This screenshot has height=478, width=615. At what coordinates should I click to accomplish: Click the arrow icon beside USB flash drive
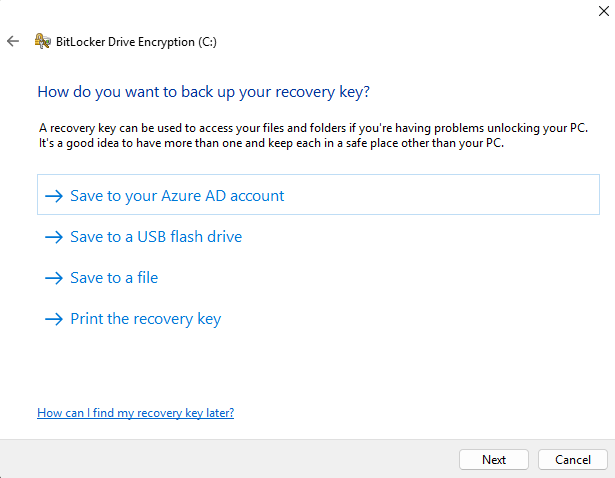pyautogui.click(x=54, y=237)
